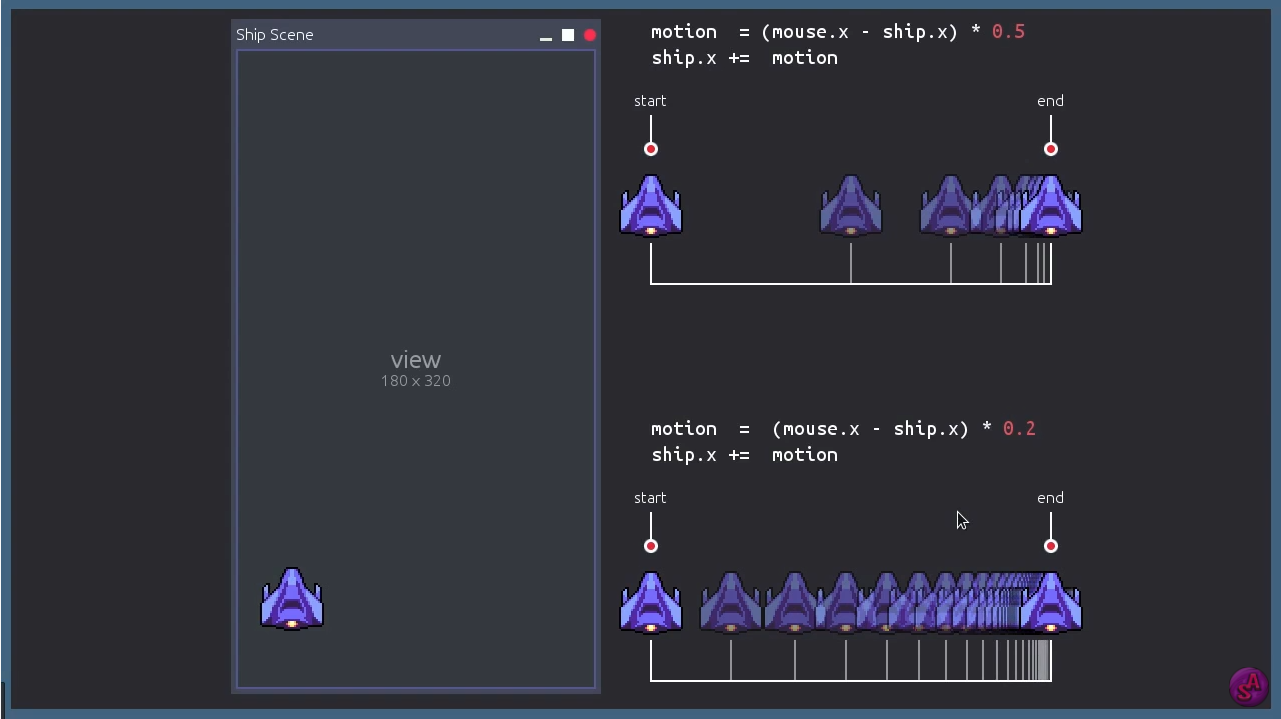Click the red 0.5 value in formula
This screenshot has width=1281, height=719.
click(1008, 32)
